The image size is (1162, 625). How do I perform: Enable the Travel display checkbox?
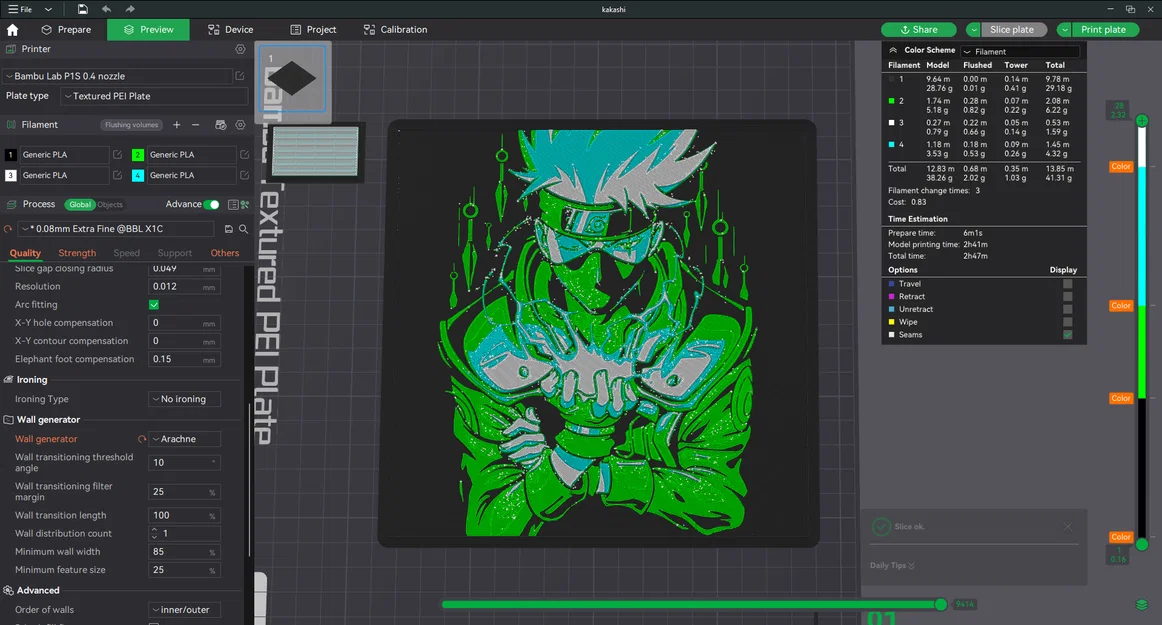(1067, 284)
